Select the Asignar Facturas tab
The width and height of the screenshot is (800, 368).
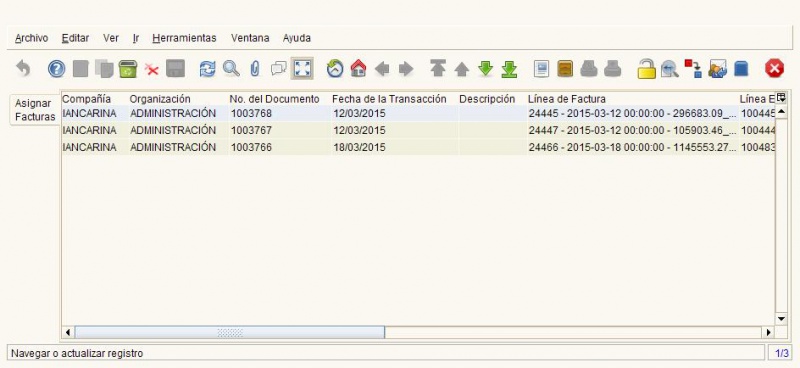coord(35,110)
